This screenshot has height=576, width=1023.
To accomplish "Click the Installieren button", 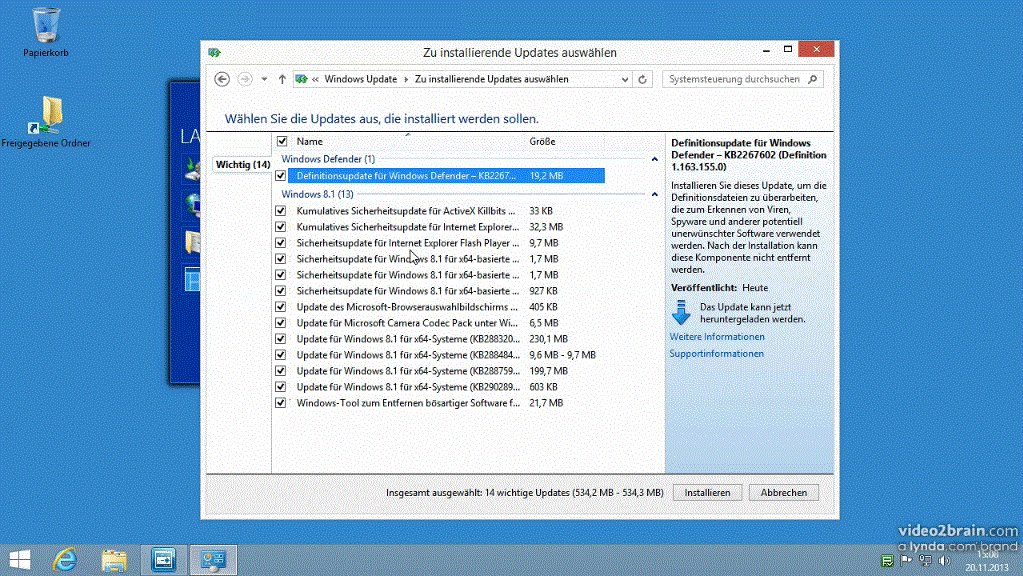I will [707, 493].
